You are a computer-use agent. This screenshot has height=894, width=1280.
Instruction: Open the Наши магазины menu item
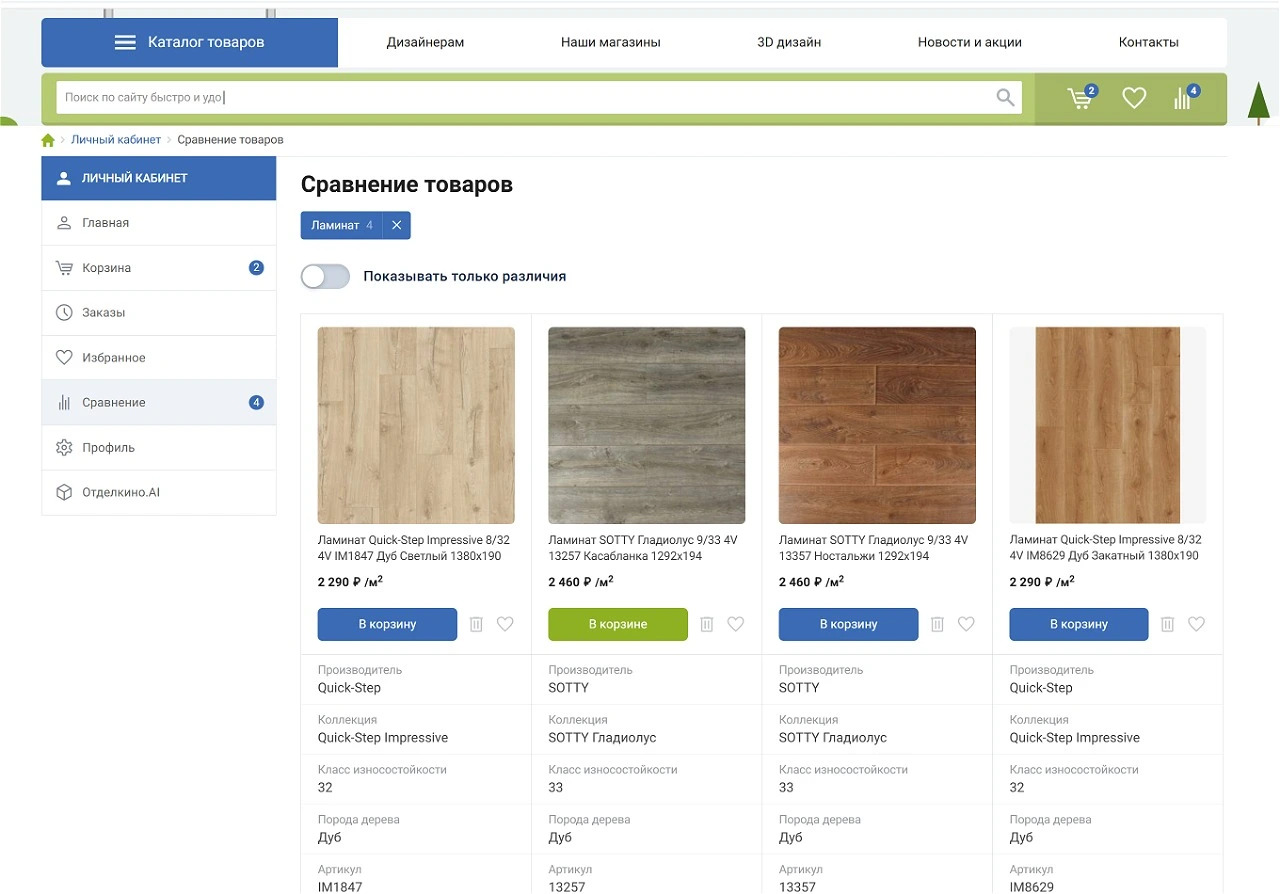(610, 43)
